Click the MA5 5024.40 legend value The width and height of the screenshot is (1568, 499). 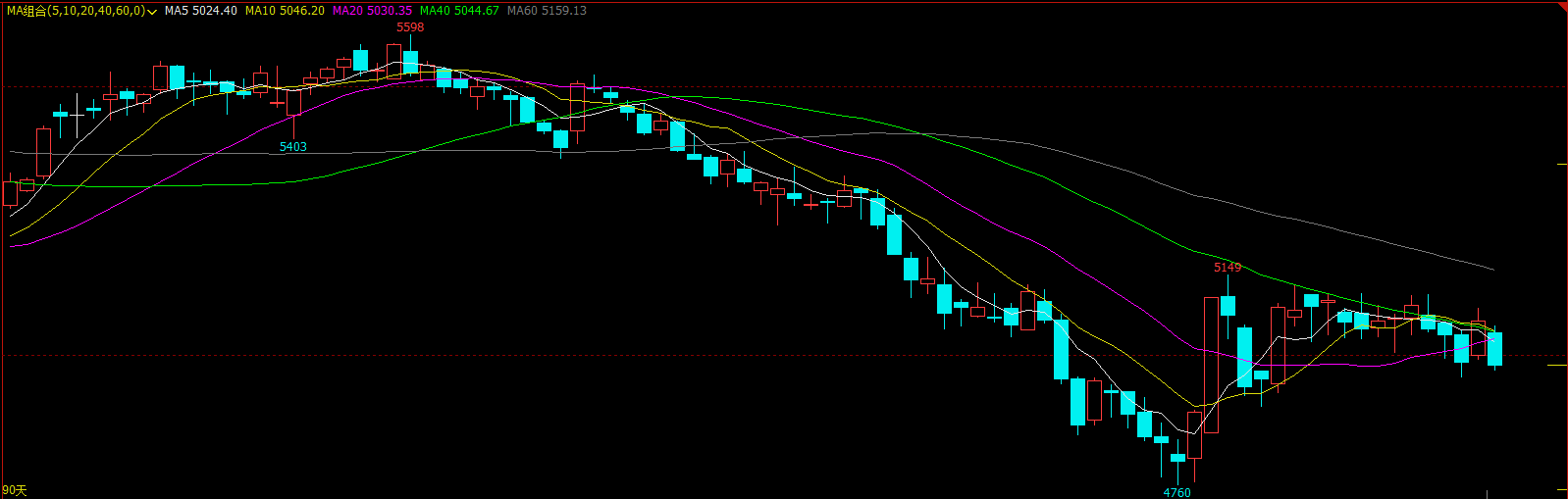pyautogui.click(x=201, y=11)
